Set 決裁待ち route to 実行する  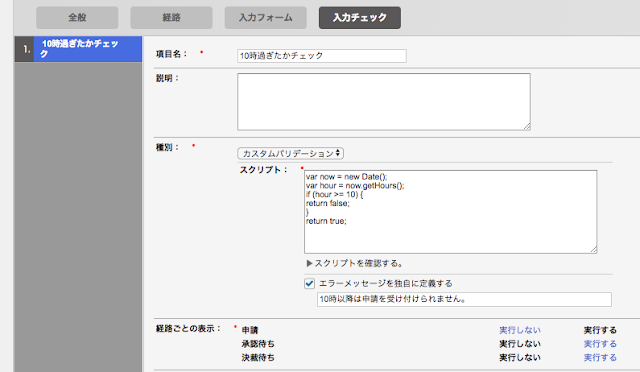click(600, 358)
